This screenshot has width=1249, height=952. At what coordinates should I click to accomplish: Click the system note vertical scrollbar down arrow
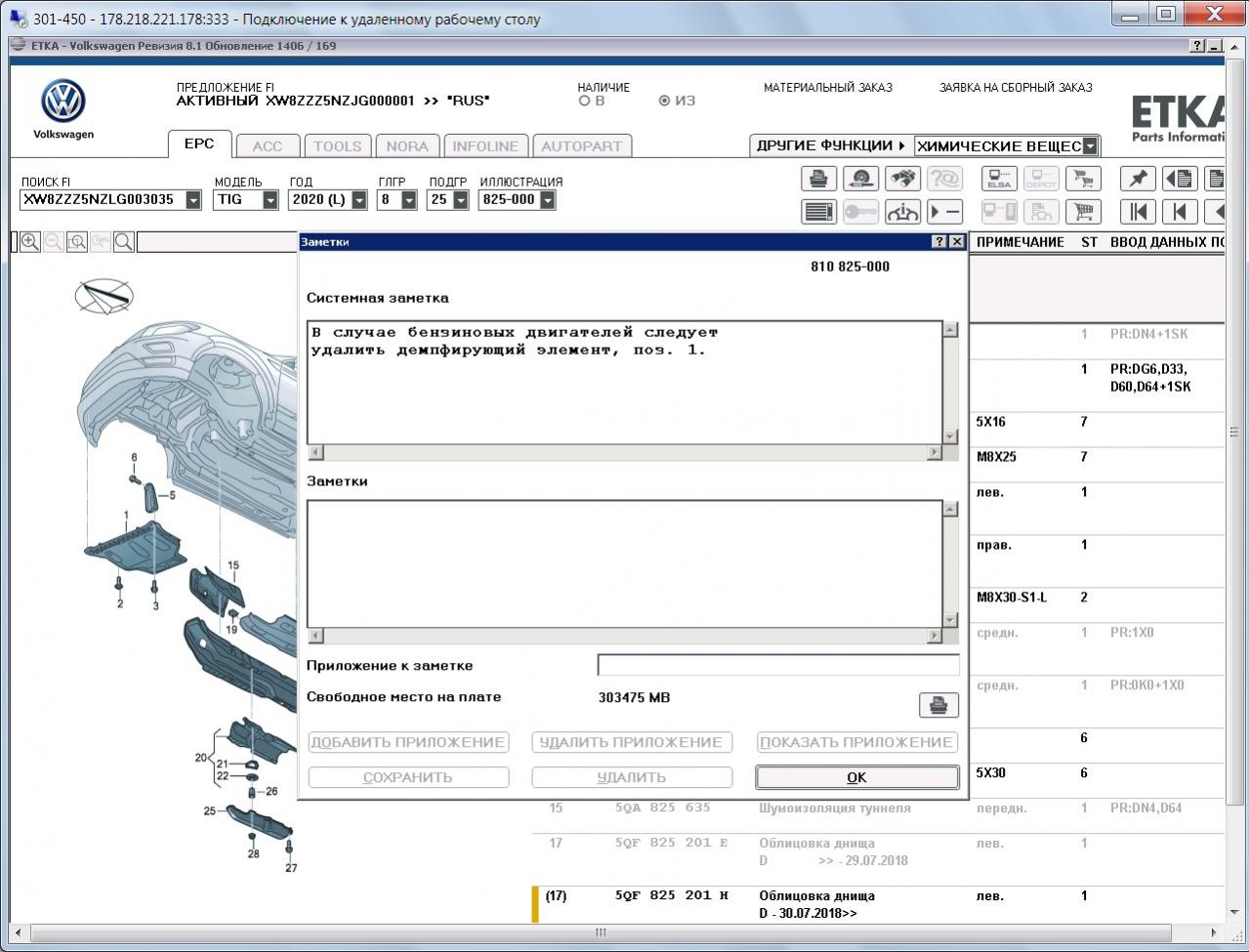pos(950,436)
